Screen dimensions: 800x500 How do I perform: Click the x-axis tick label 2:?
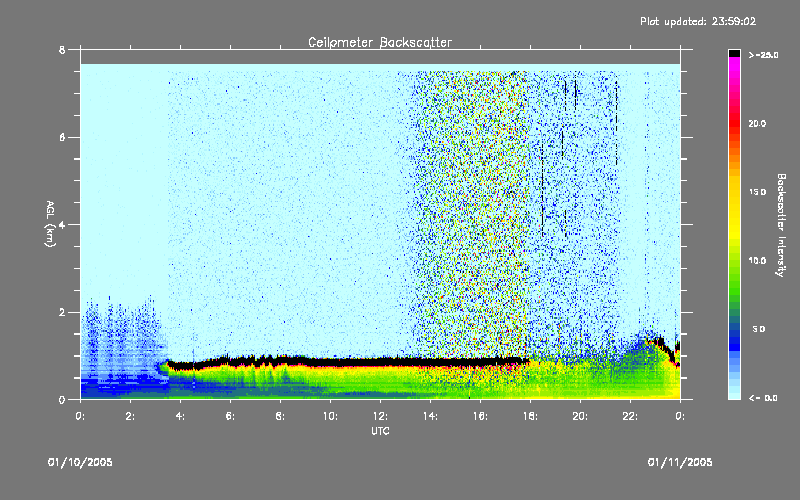[130, 416]
